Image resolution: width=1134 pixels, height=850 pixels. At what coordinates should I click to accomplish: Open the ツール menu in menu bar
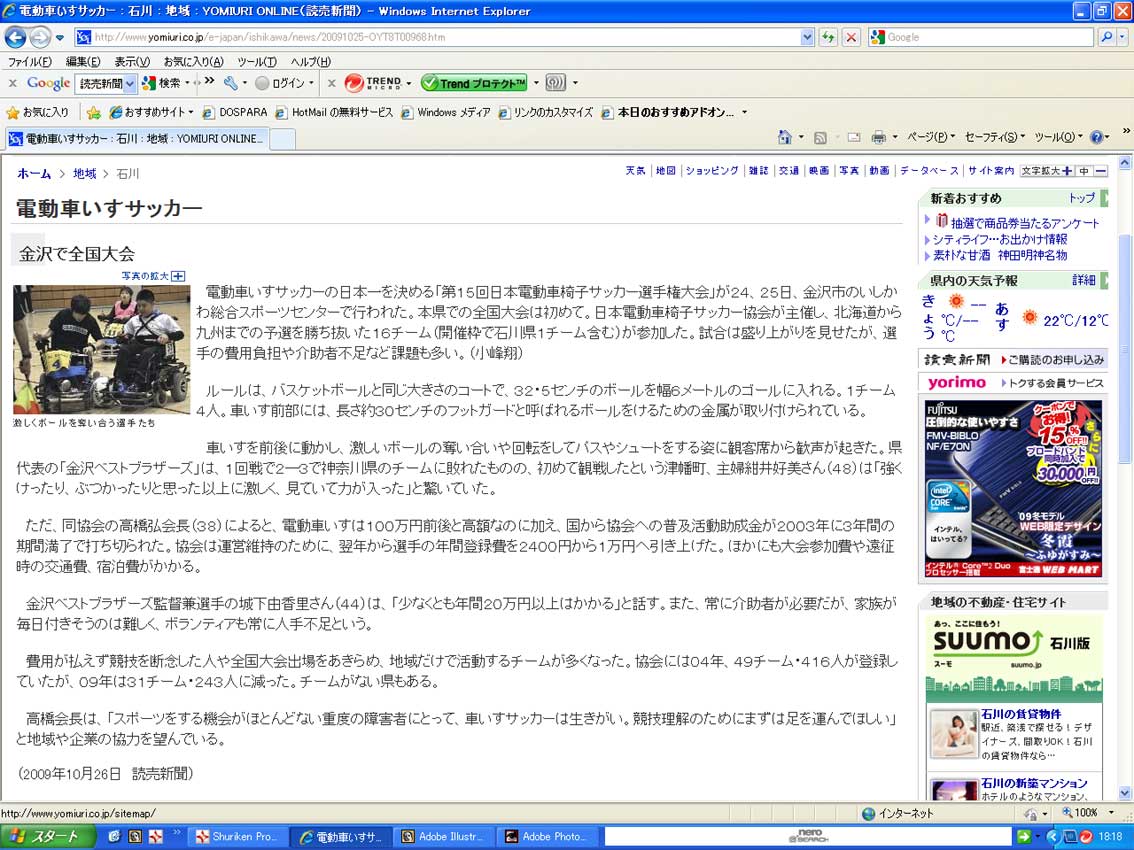tap(256, 62)
